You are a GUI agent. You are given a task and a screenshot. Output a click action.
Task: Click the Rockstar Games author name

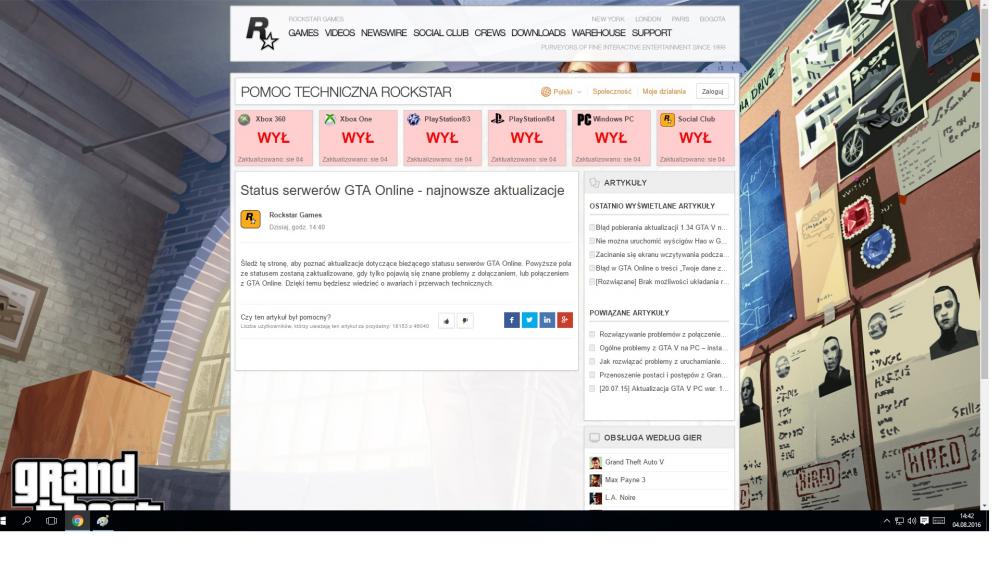pos(295,216)
